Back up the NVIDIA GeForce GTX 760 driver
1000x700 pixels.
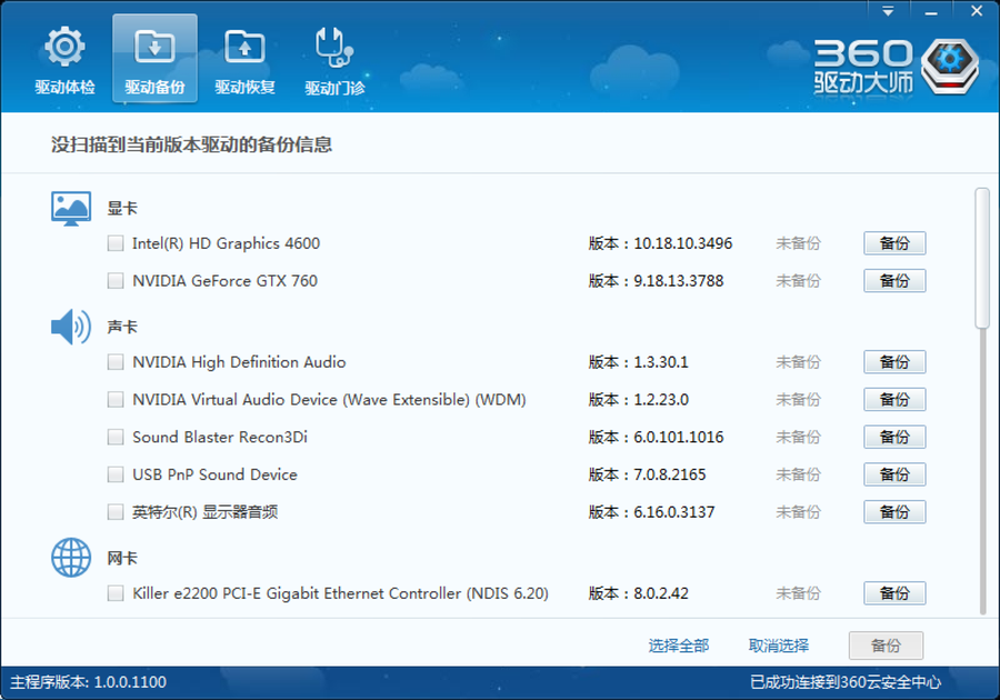(894, 281)
